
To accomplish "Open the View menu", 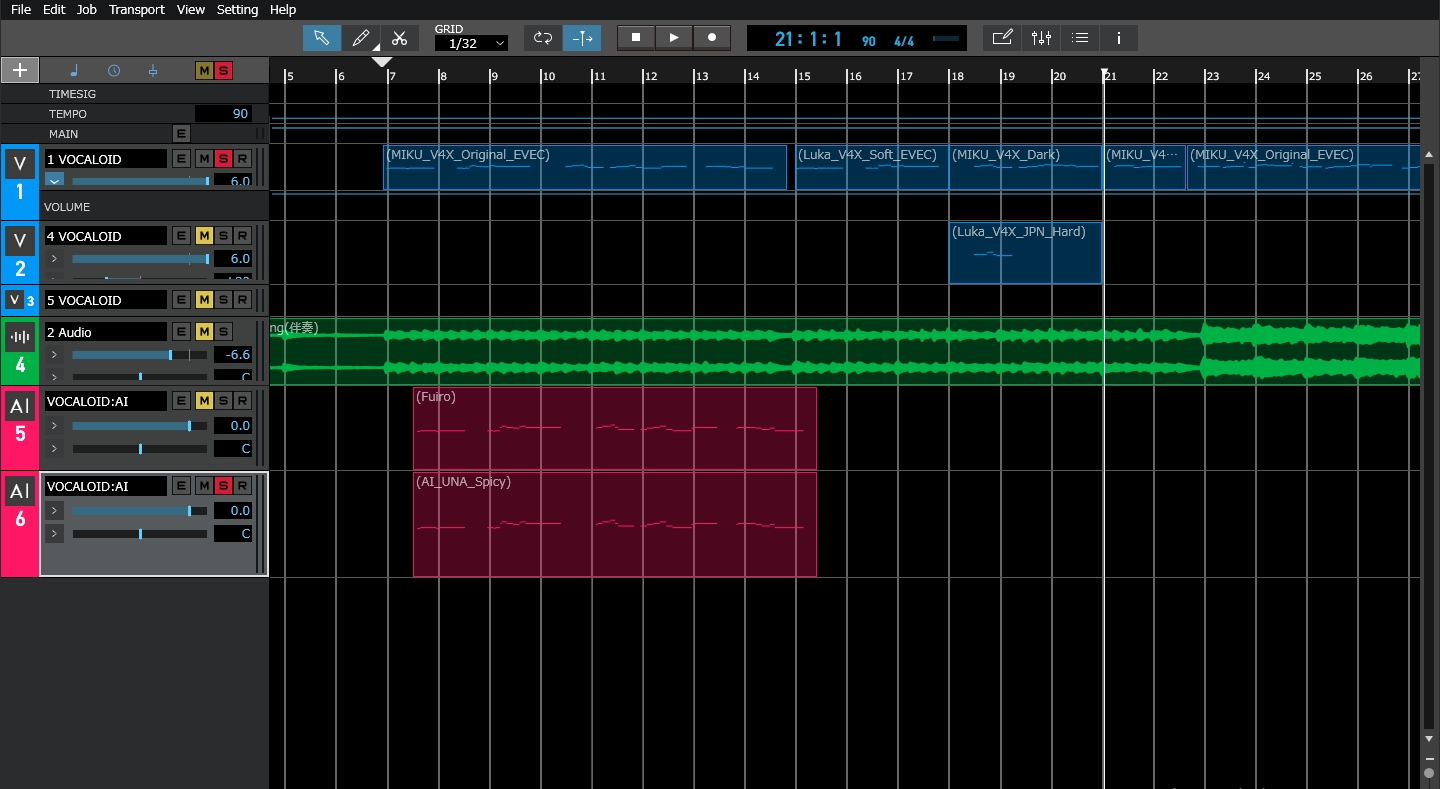I will pos(190,9).
